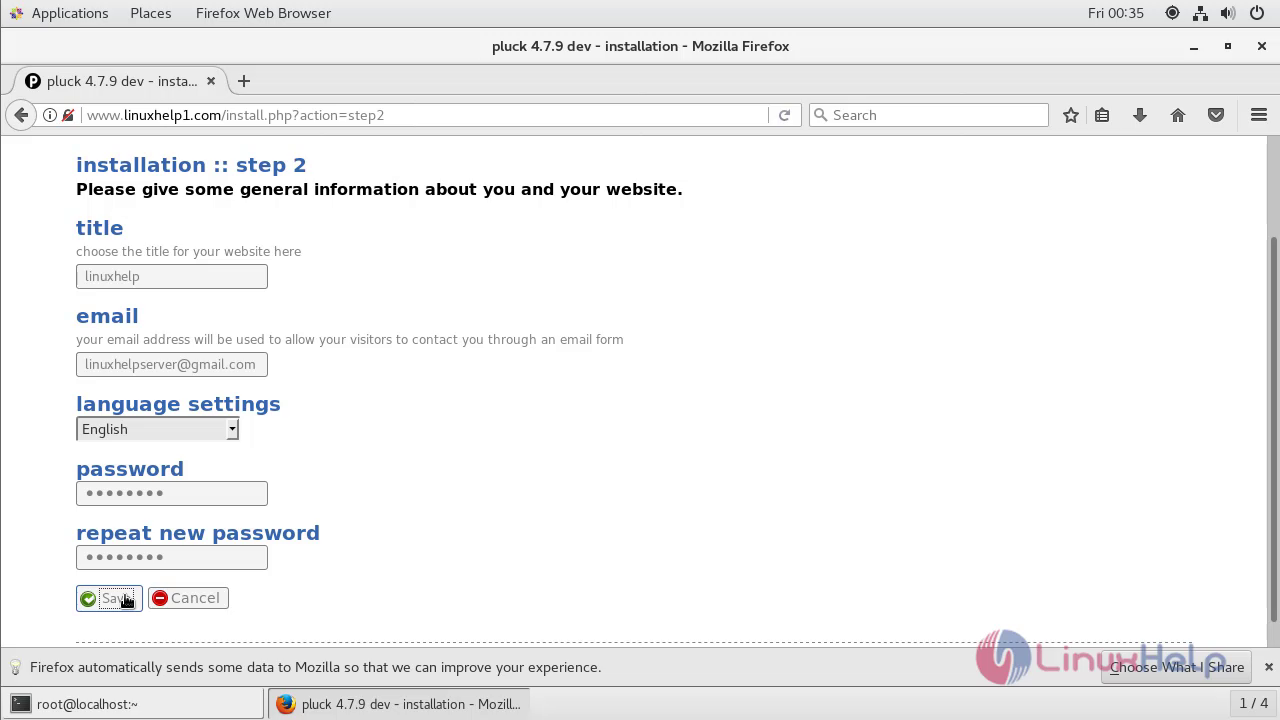Maximize the Firefox window
1280x720 pixels.
(1228, 46)
